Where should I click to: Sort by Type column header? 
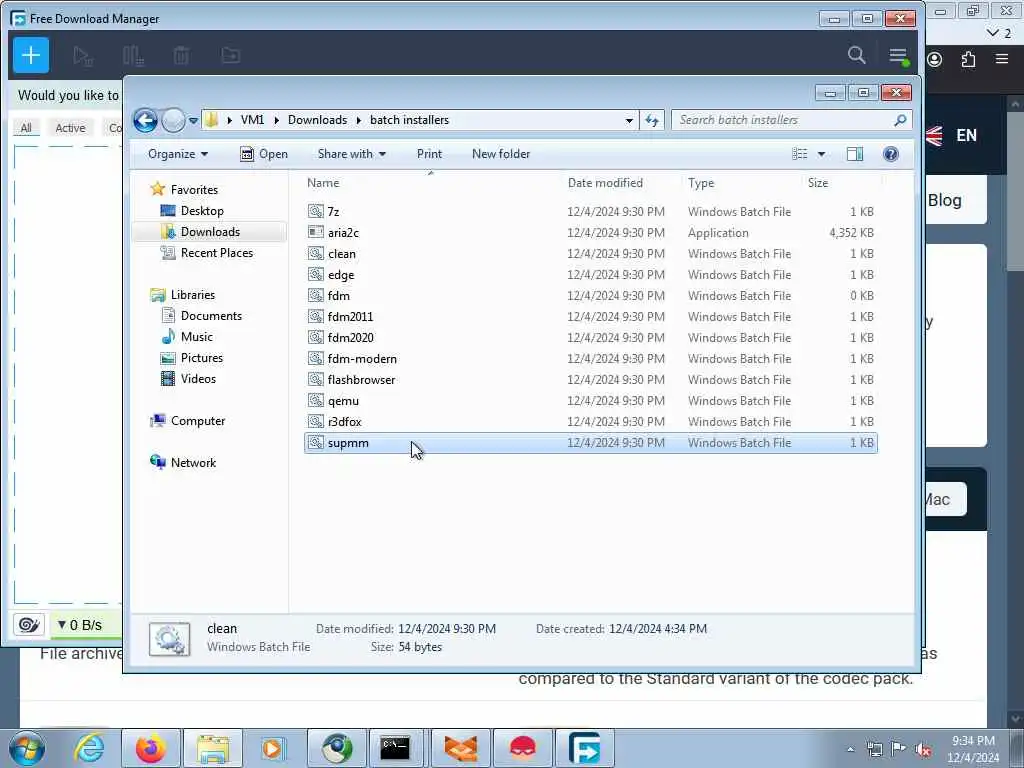coord(741,183)
